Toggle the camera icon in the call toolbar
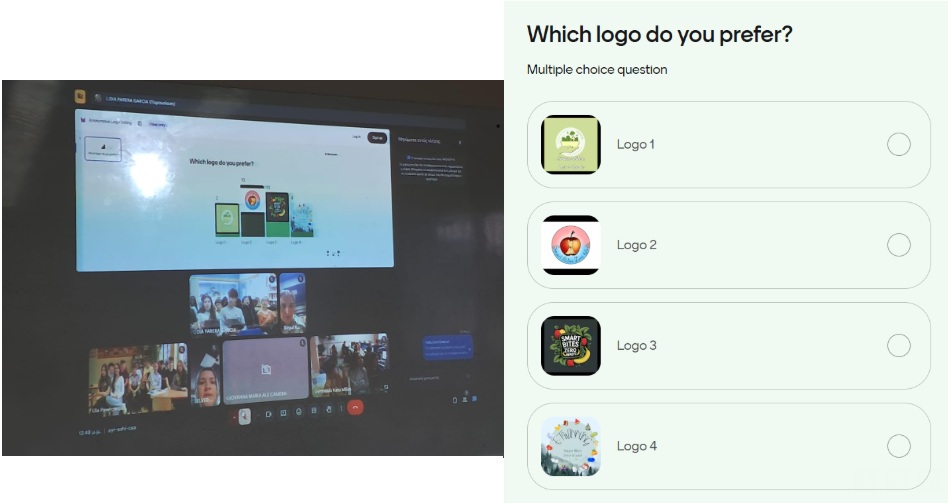Screen dimensions: 948x503 point(268,414)
